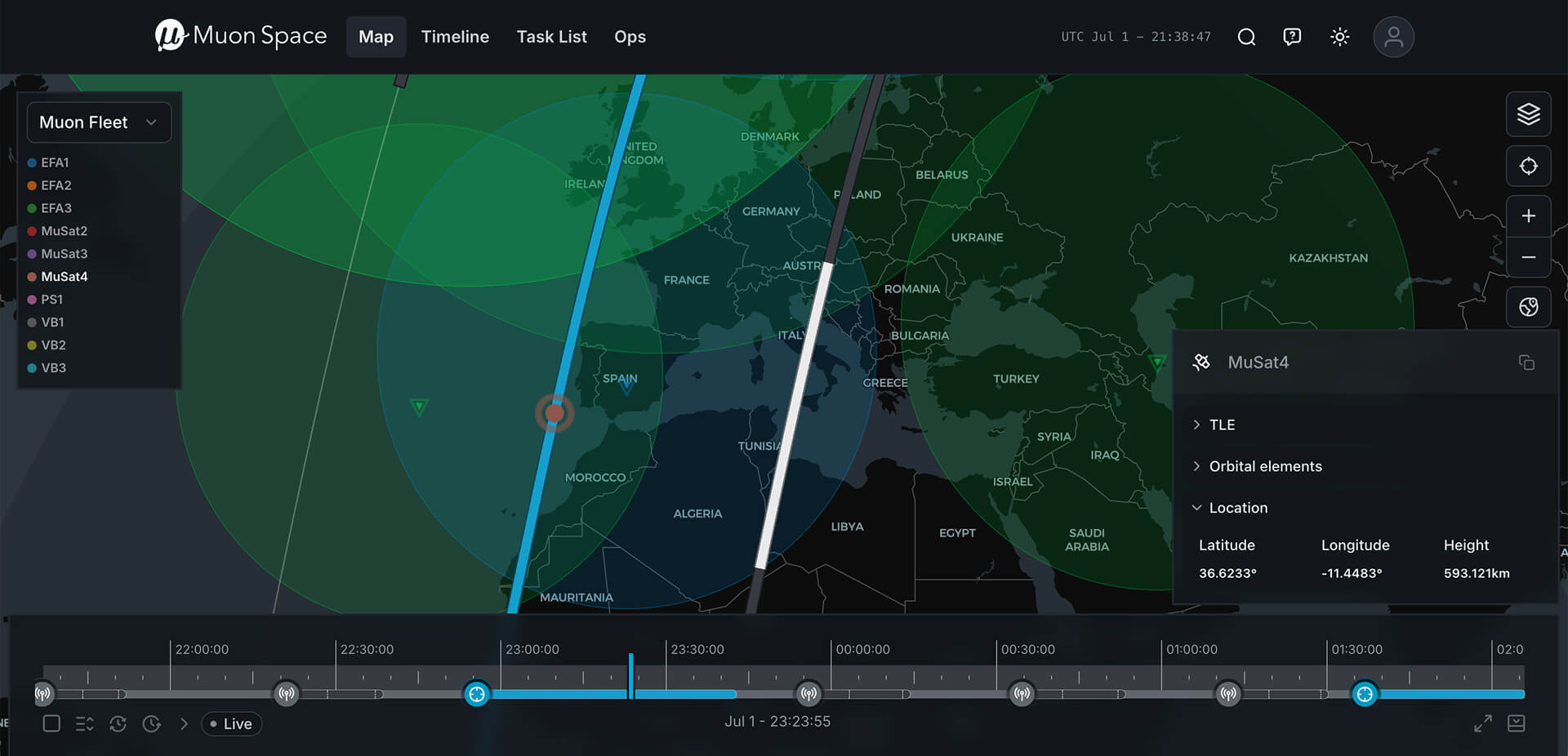Click antenna marker near 22:20 on timeline
1568x756 pixels.
point(287,694)
